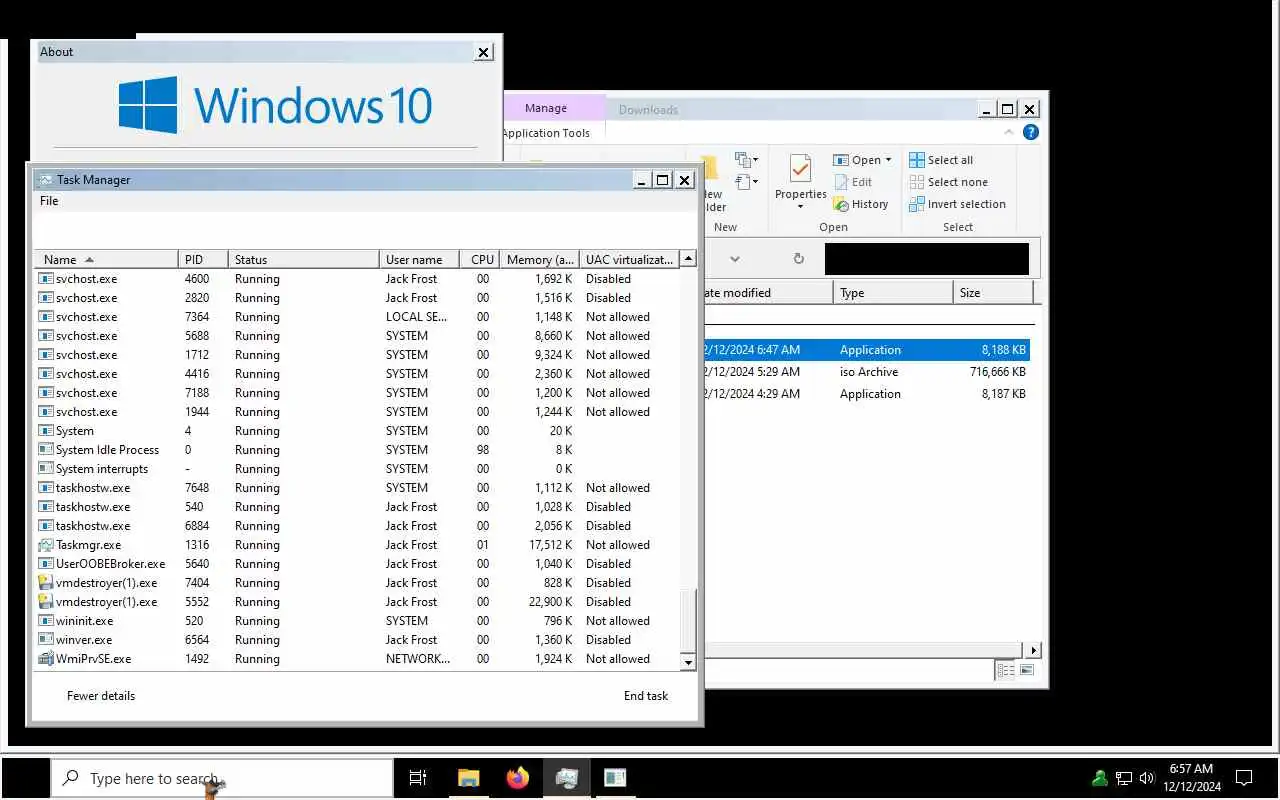Select the System Idle Process row
Image resolution: width=1280 pixels, height=800 pixels.
pyautogui.click(x=358, y=450)
